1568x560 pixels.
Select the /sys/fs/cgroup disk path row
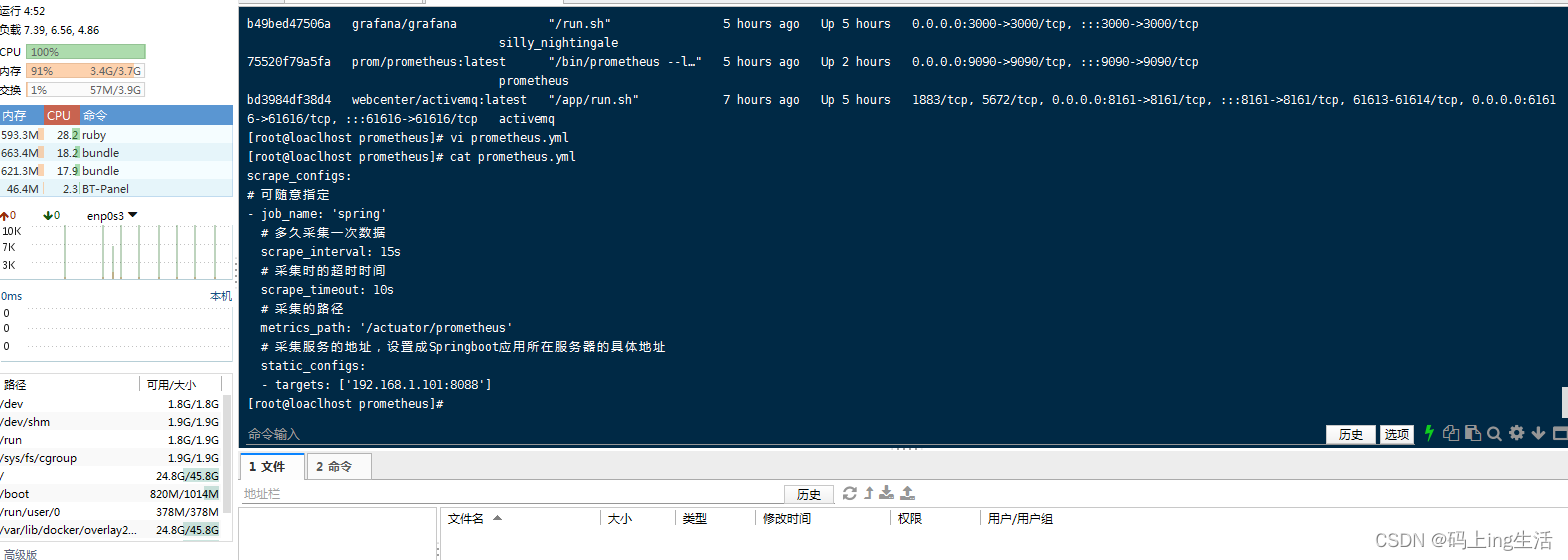(110, 458)
